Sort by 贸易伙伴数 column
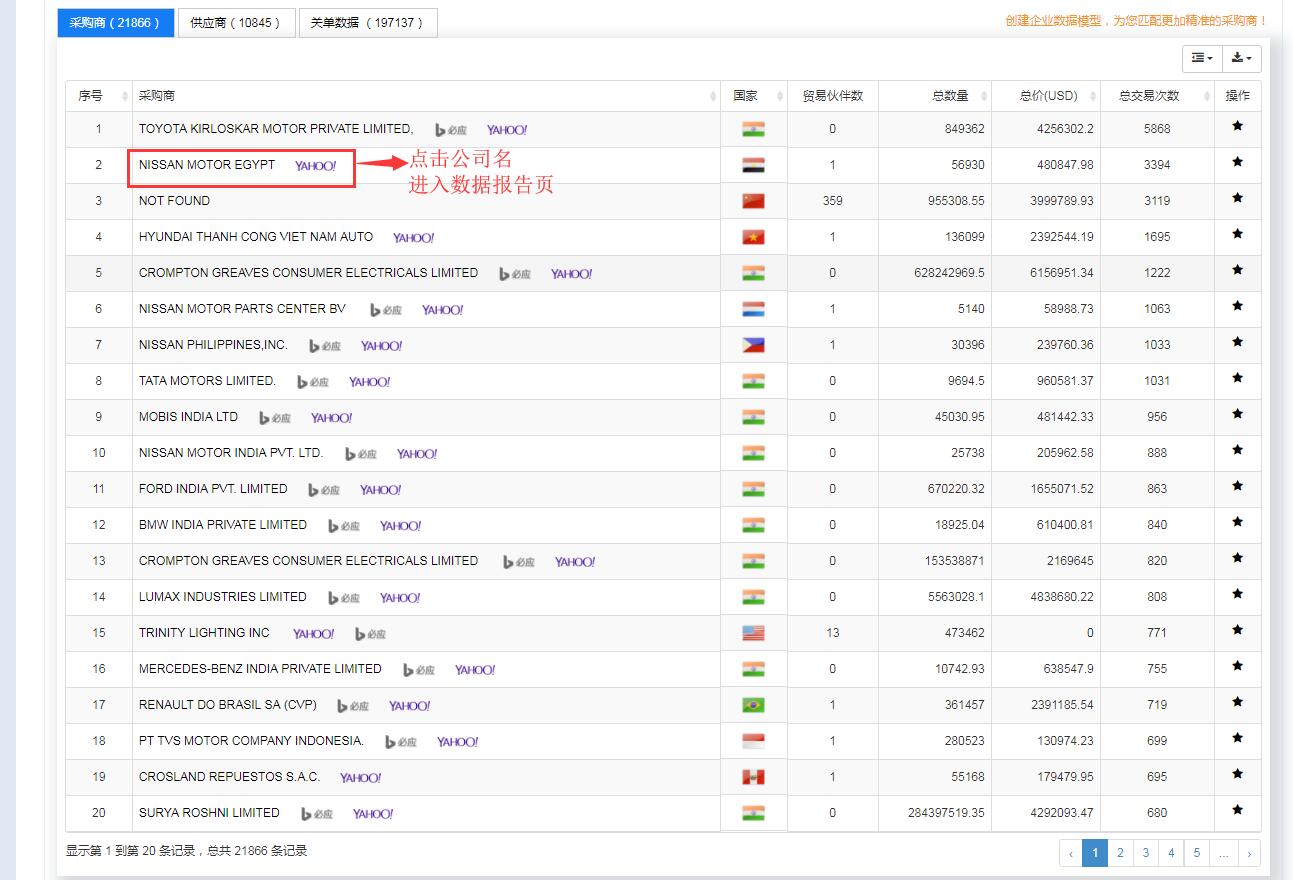The image size is (1293, 880). tap(833, 96)
